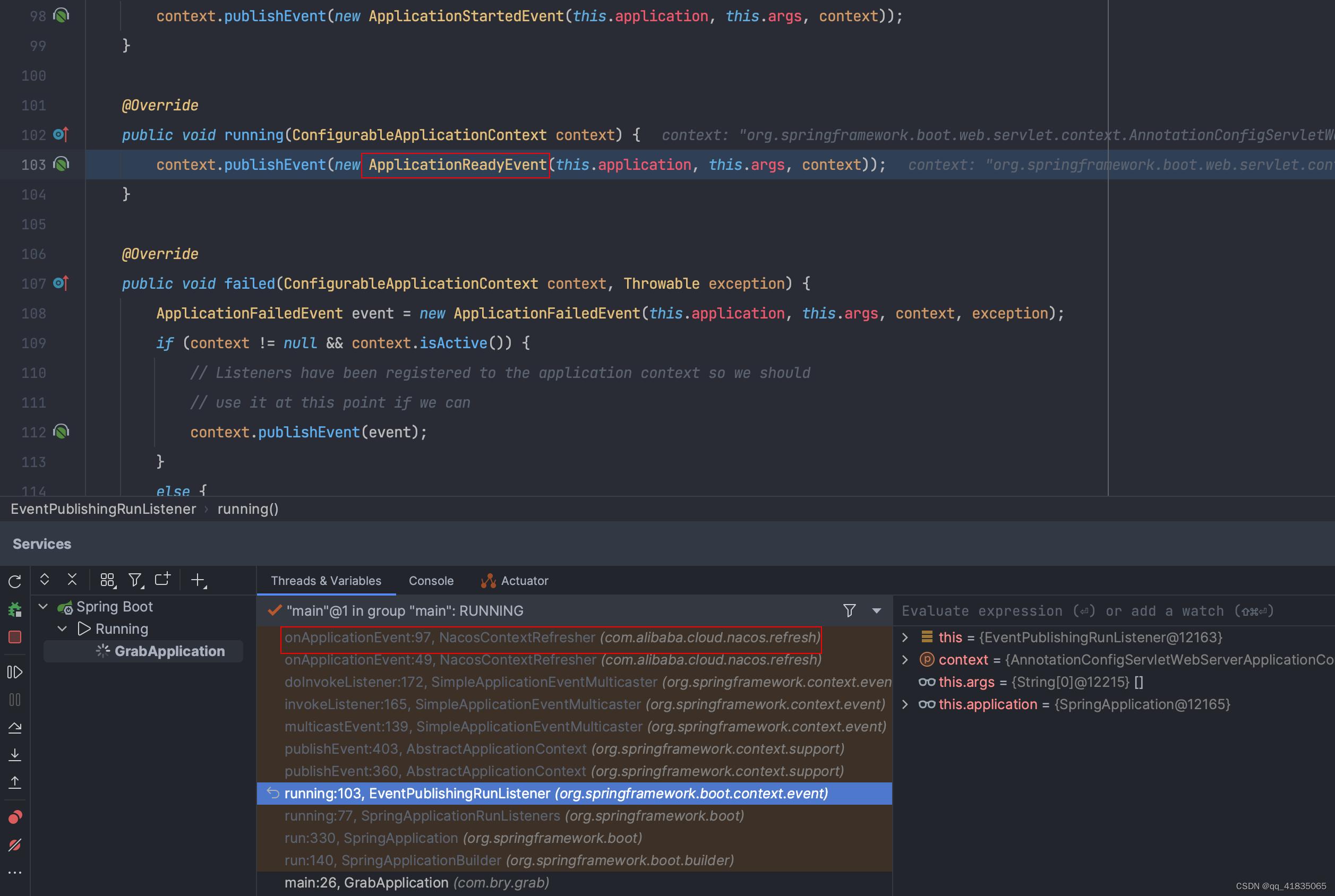Open the thread selector dropdown arrow

point(876,611)
